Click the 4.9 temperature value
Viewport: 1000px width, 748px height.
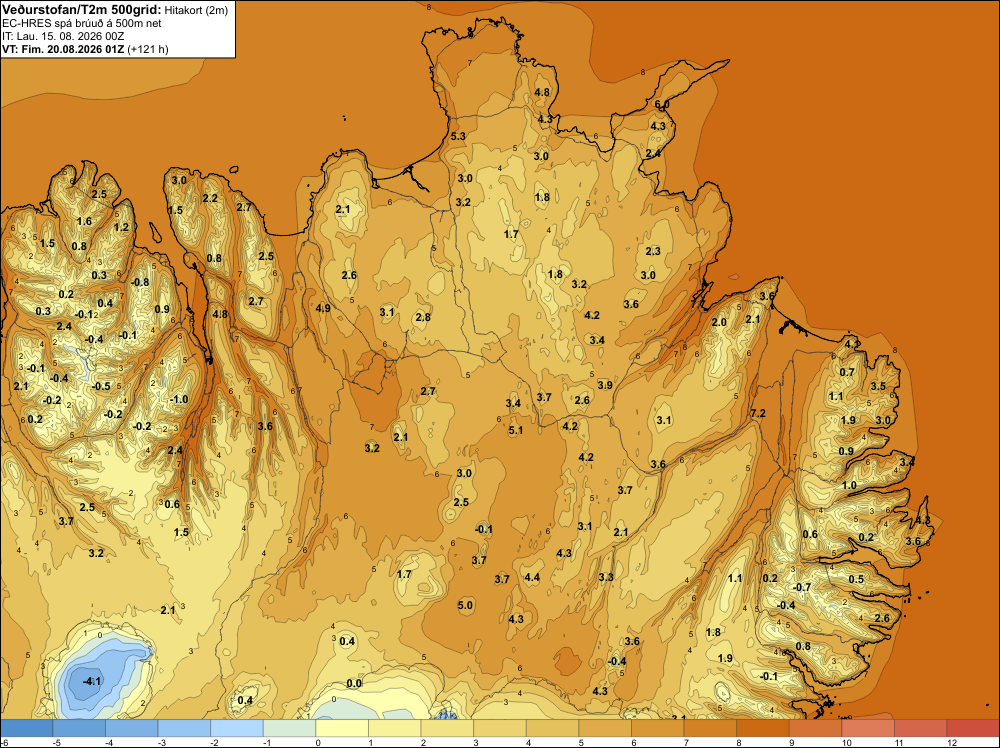(323, 308)
